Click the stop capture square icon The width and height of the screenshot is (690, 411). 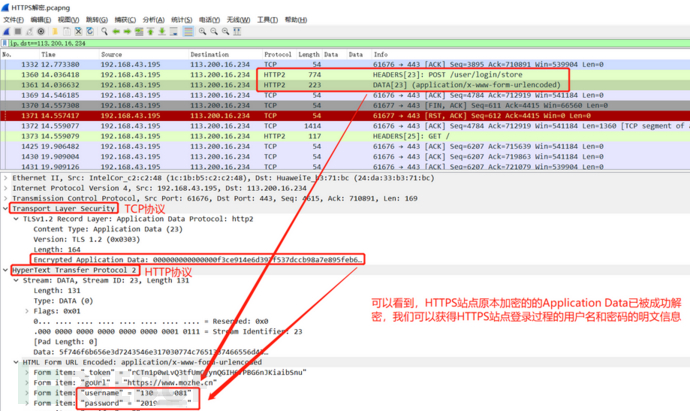19,31
